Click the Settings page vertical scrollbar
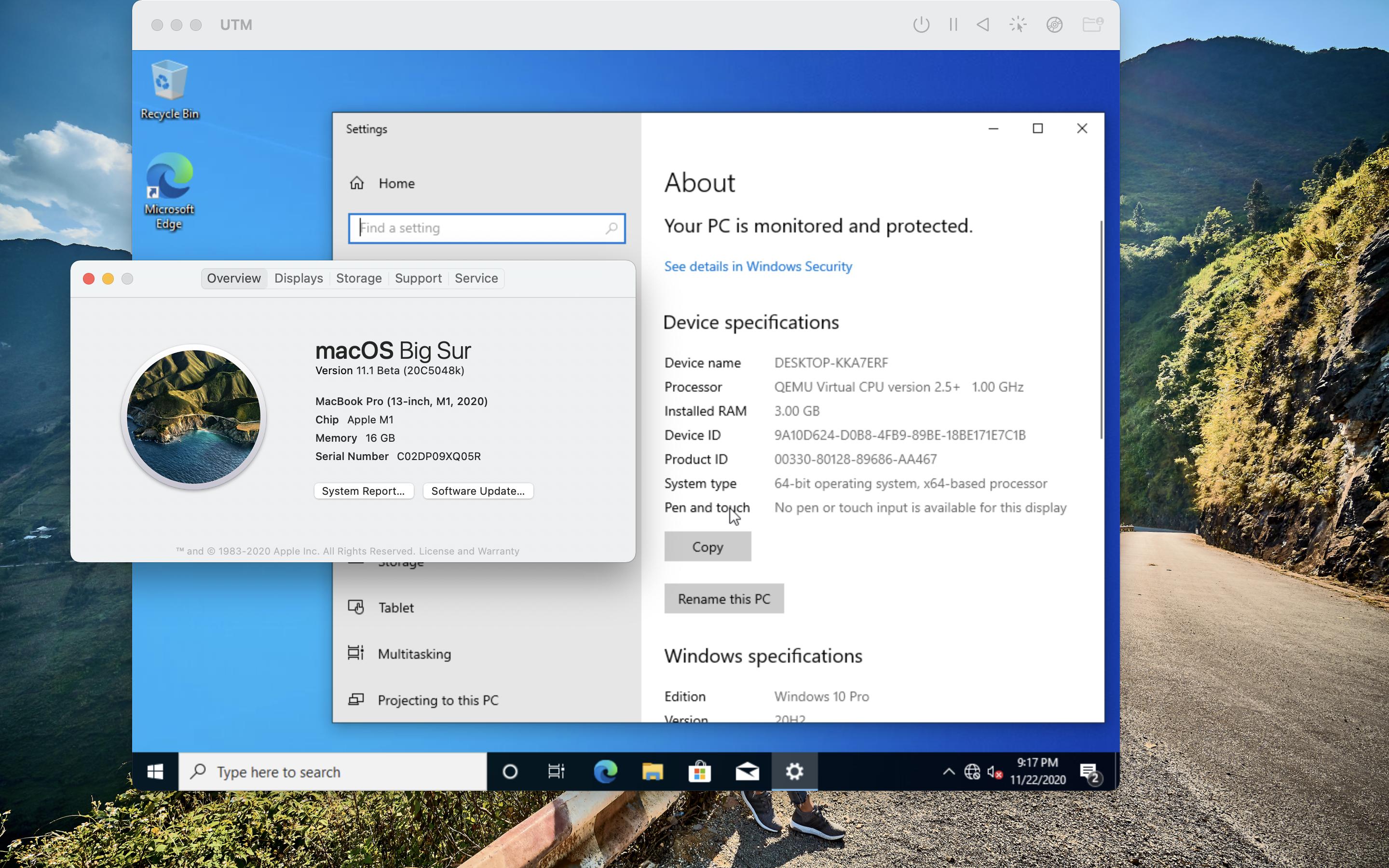1389x868 pixels. [x=1101, y=330]
